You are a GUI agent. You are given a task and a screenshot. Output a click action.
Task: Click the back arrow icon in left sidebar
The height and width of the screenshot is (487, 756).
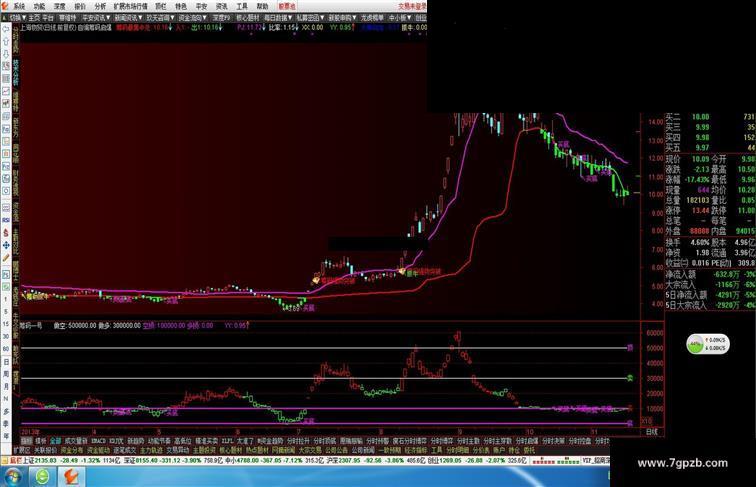click(x=6, y=30)
